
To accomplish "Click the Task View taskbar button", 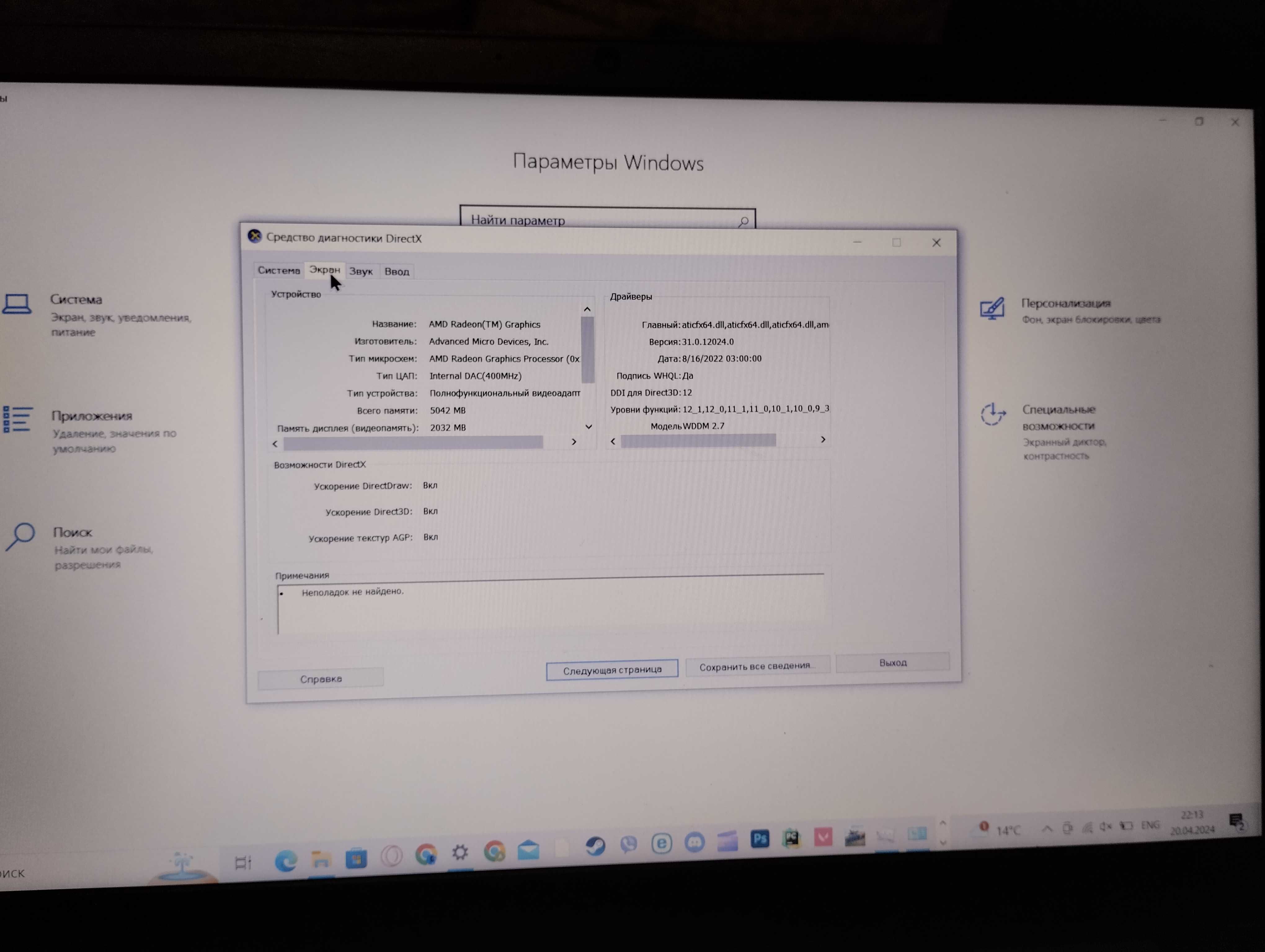I will 243,862.
